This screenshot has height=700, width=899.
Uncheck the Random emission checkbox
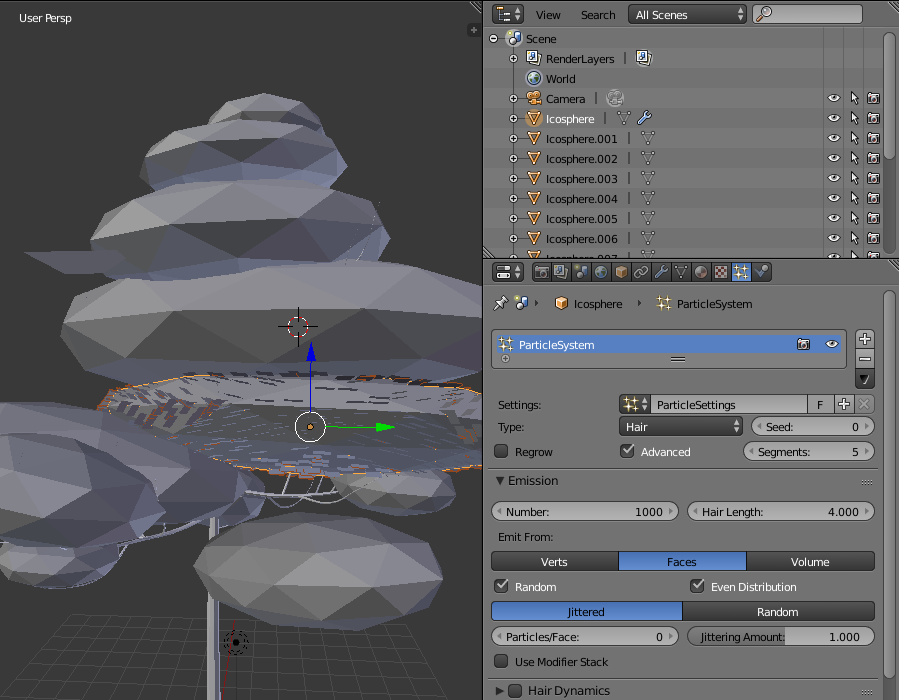[x=501, y=586]
